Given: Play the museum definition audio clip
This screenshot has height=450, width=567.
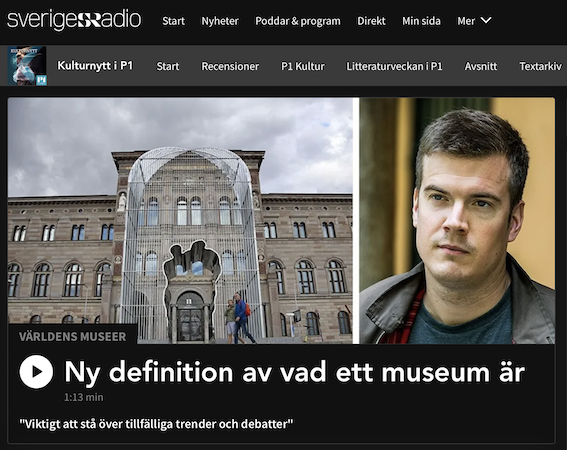Looking at the screenshot, I should point(36,372).
